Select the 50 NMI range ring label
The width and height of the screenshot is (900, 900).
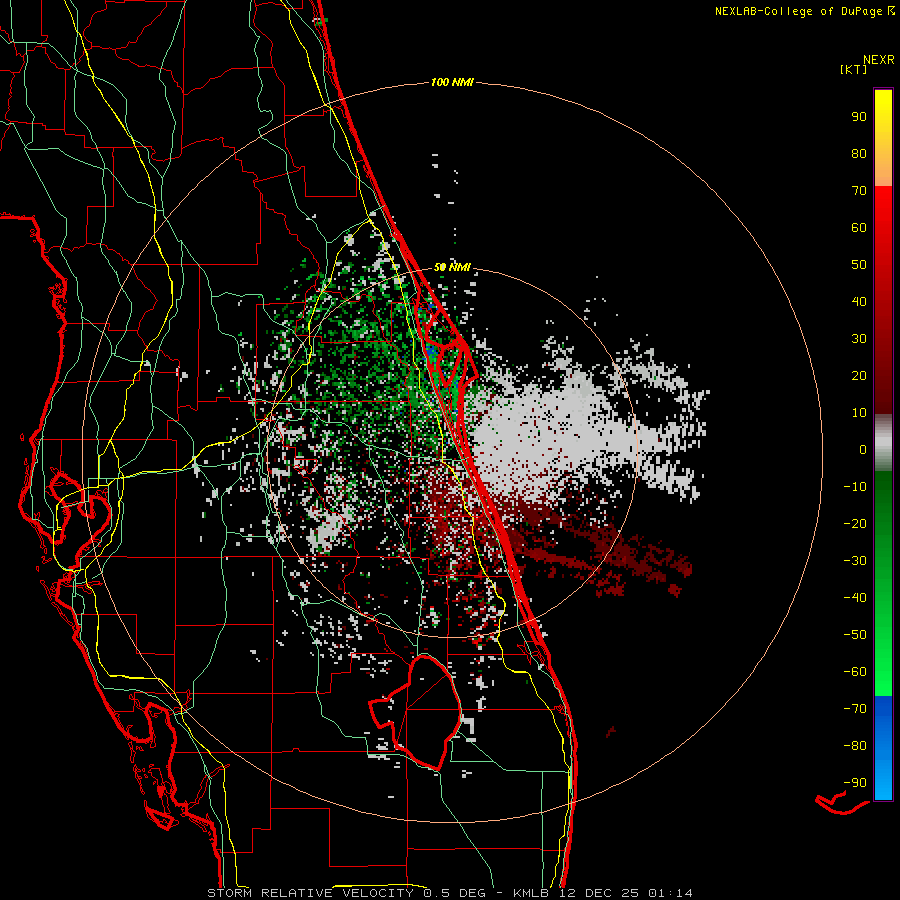[452, 267]
